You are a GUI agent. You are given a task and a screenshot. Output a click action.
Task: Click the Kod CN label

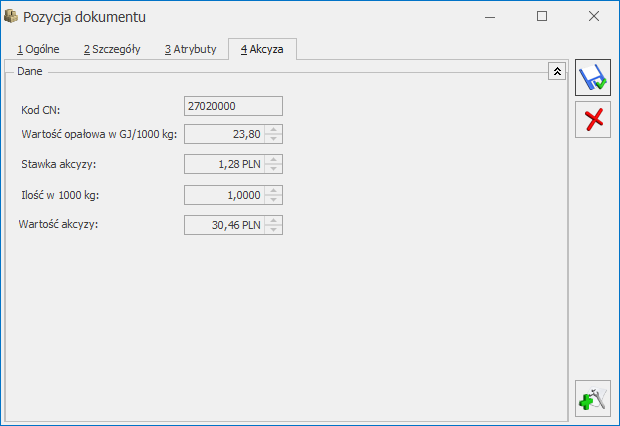click(x=41, y=110)
